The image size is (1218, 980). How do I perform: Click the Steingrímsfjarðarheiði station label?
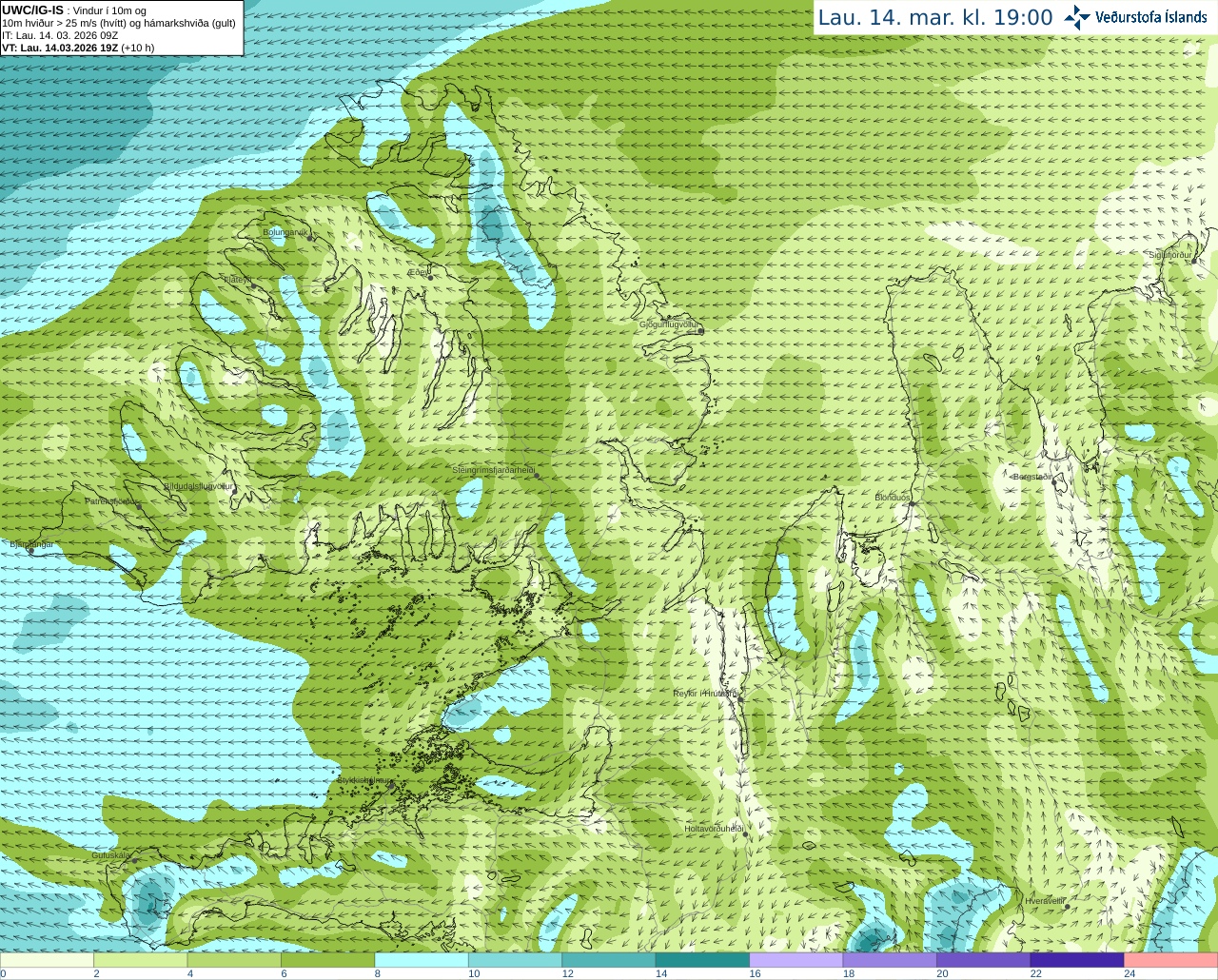tap(493, 471)
